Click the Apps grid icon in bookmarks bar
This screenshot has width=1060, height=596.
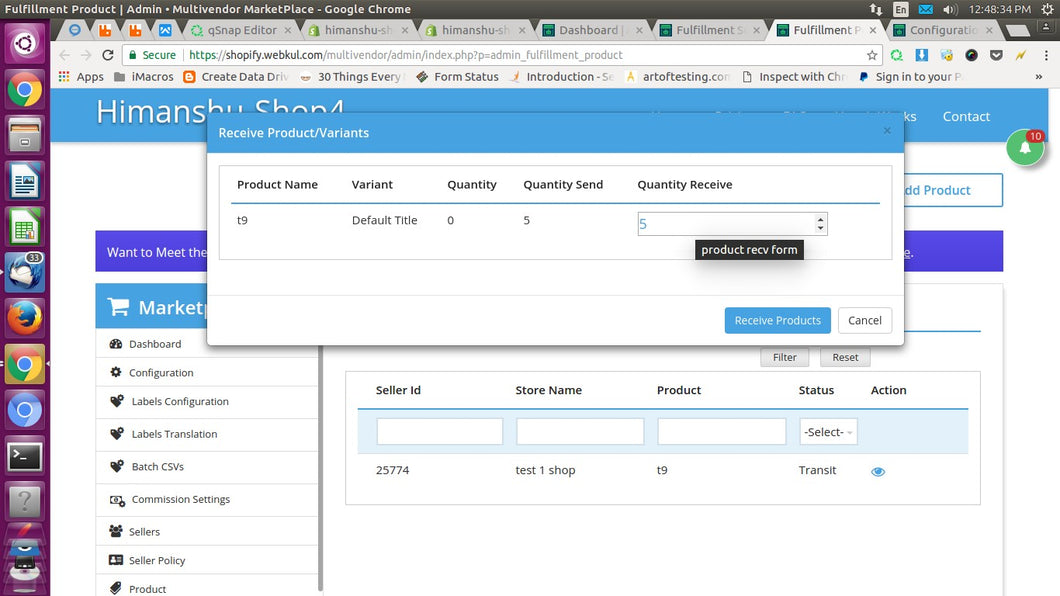point(66,76)
